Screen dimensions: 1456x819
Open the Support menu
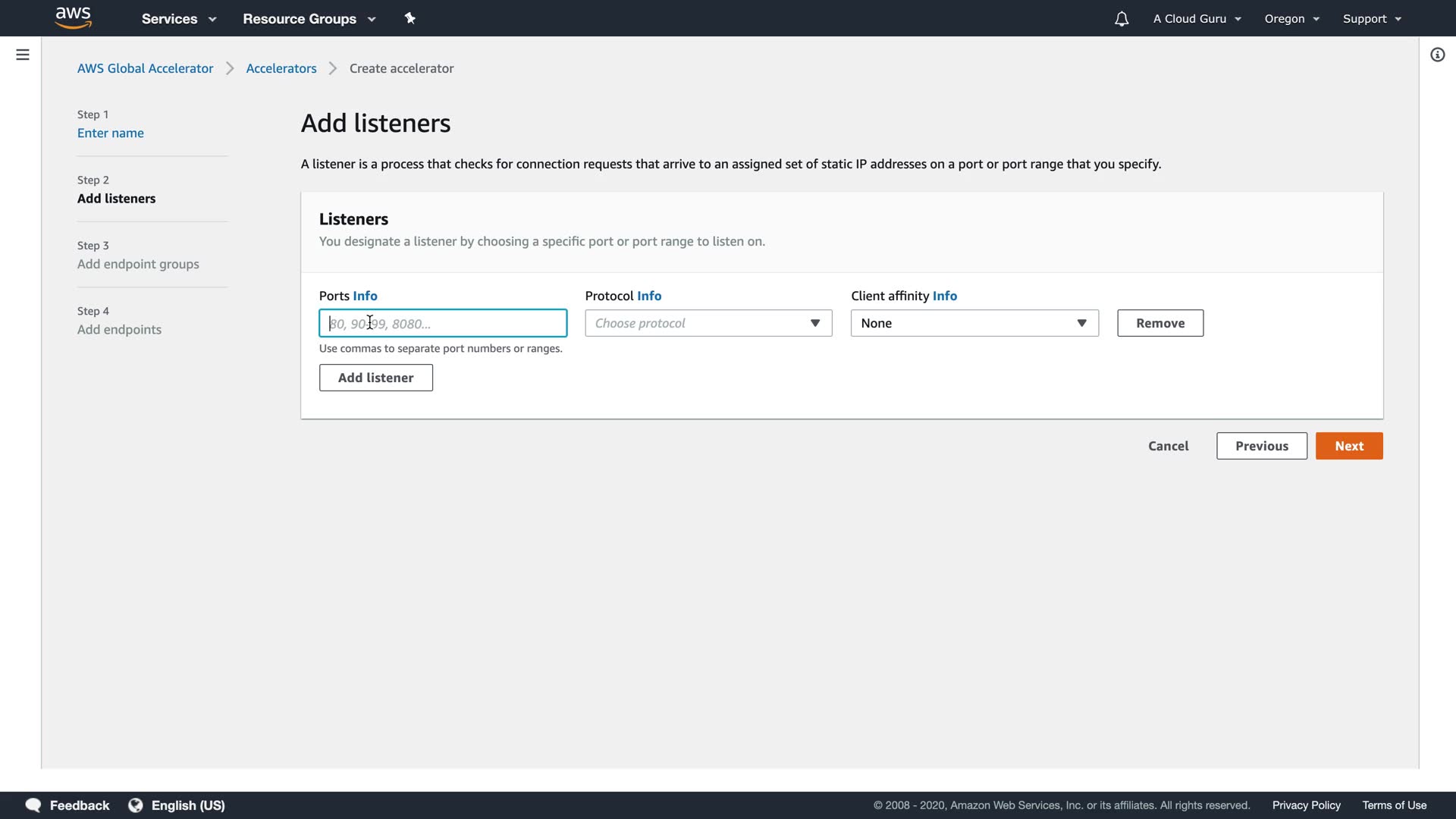coord(1371,19)
